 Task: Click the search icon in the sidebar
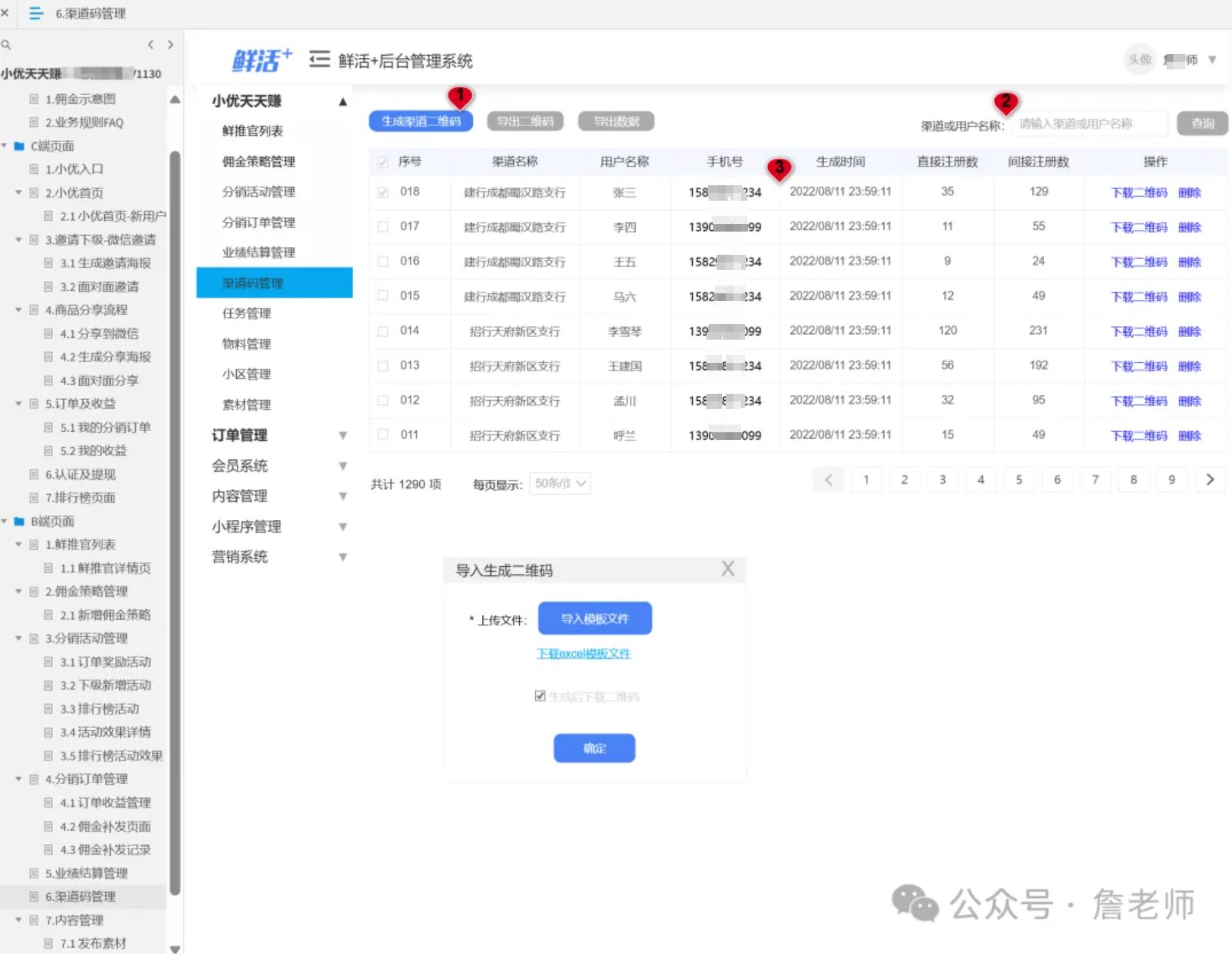click(6, 44)
